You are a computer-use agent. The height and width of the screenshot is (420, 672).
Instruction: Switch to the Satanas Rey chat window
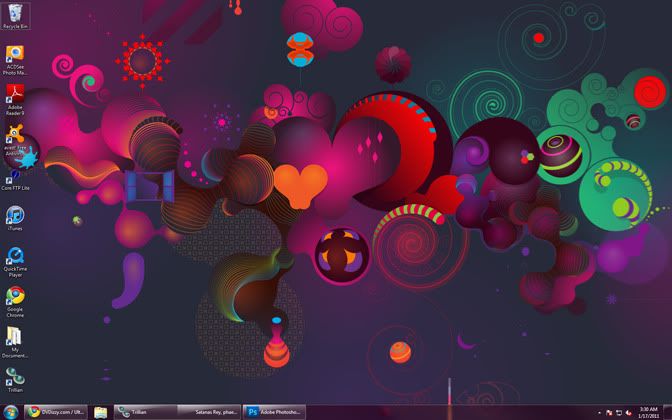click(x=209, y=412)
